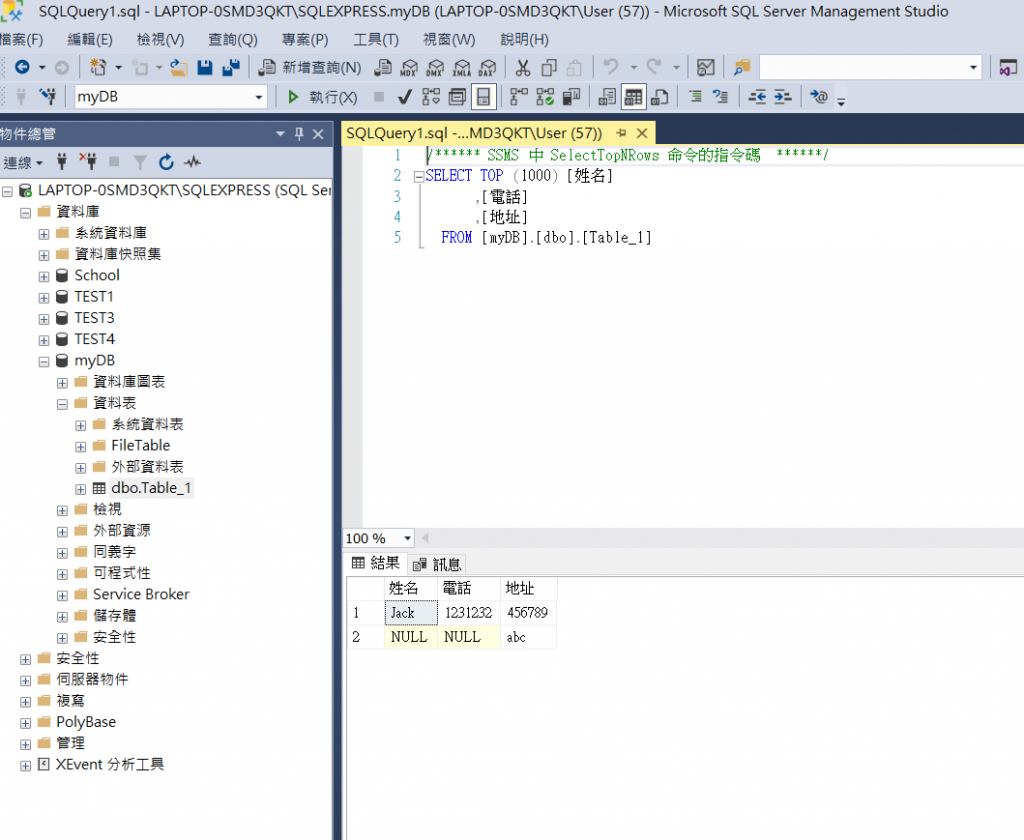Select the Service Broker tree item
This screenshot has height=840, width=1024.
[141, 594]
